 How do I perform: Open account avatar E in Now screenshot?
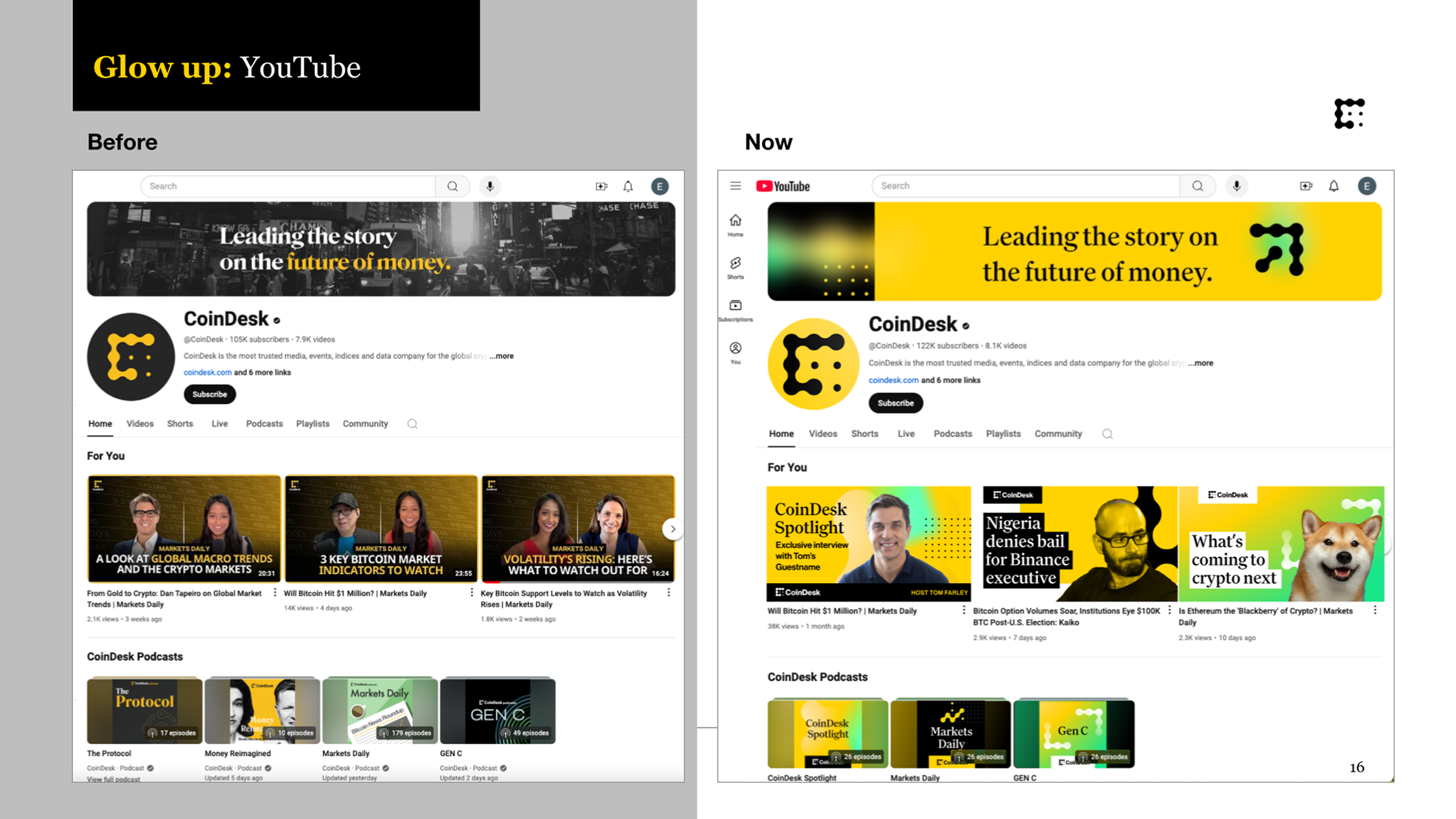(1367, 186)
